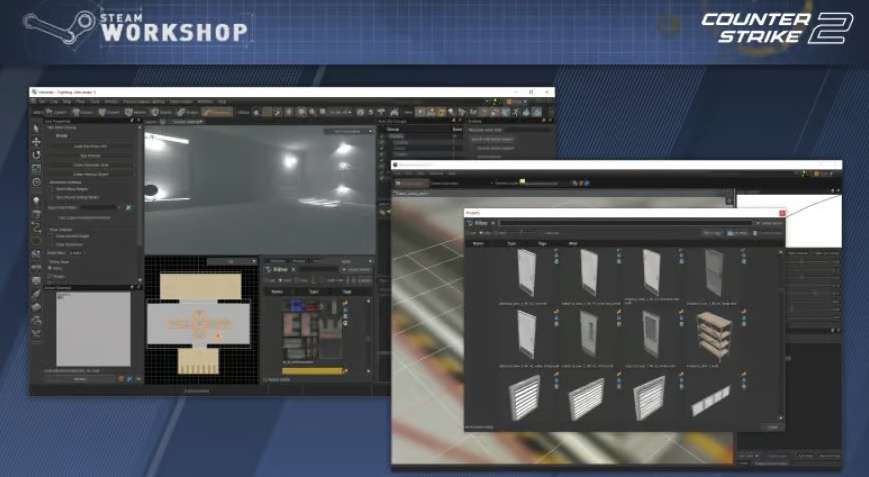
Task: Open the lighting-mode dropdown next to the Layout label
Action: click(x=187, y=122)
